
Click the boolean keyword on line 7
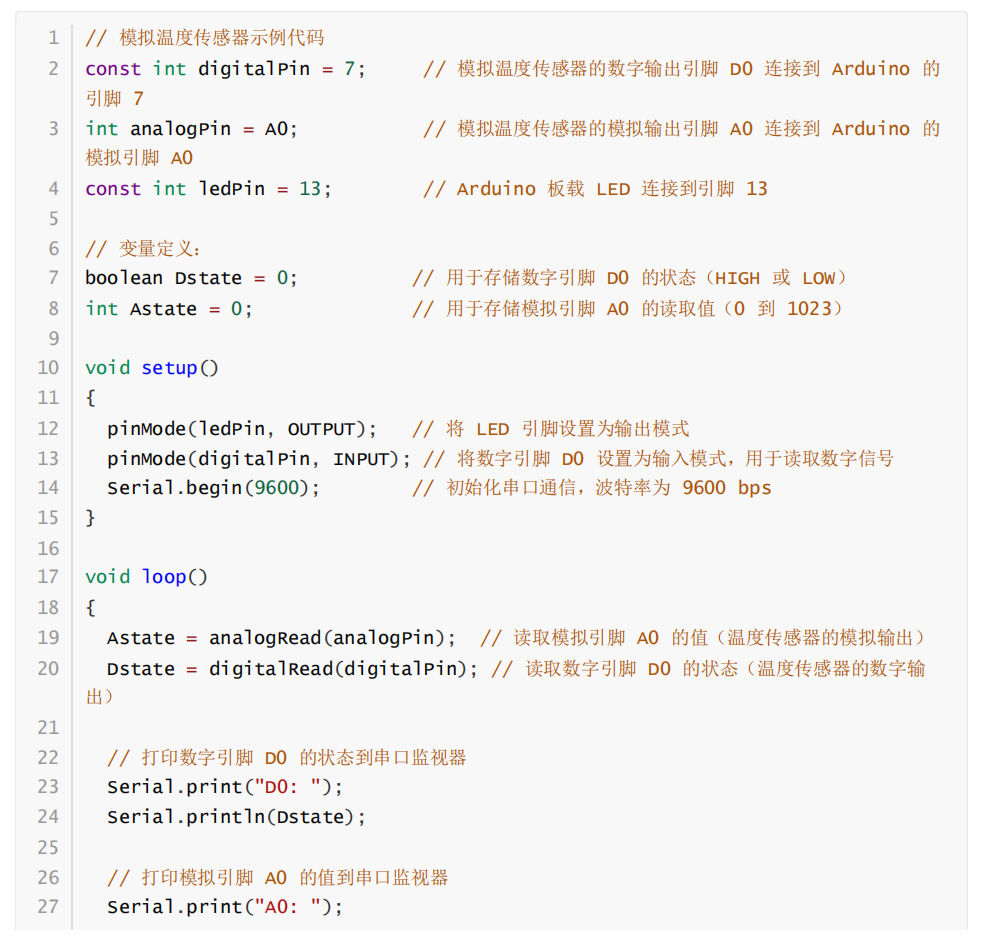124,278
